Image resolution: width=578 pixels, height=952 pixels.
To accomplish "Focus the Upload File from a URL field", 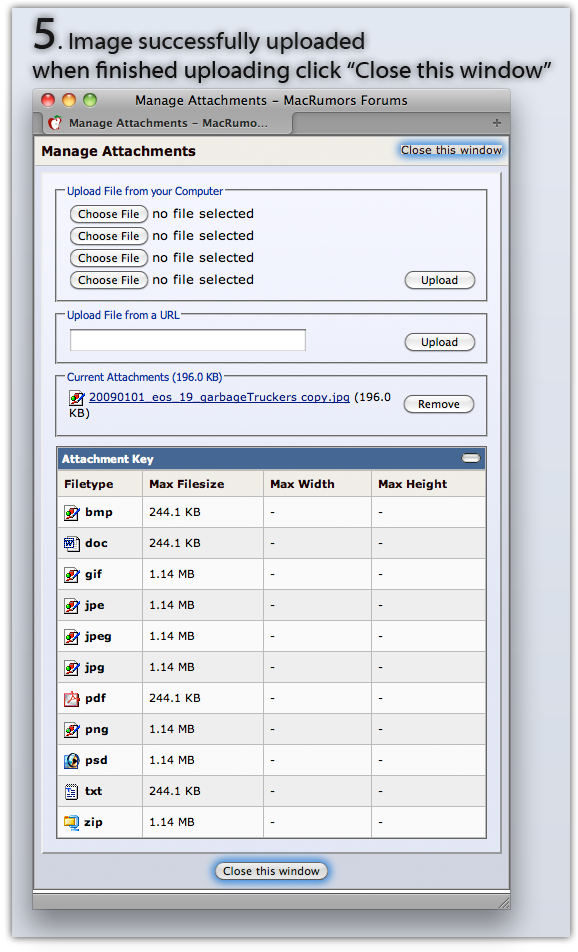I will [x=188, y=340].
